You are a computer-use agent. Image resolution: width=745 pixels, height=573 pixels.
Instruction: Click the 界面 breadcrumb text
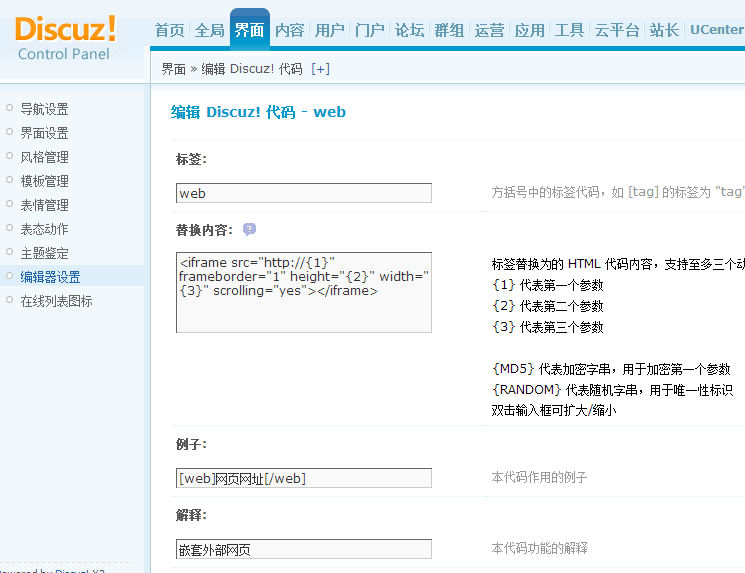[x=173, y=69]
